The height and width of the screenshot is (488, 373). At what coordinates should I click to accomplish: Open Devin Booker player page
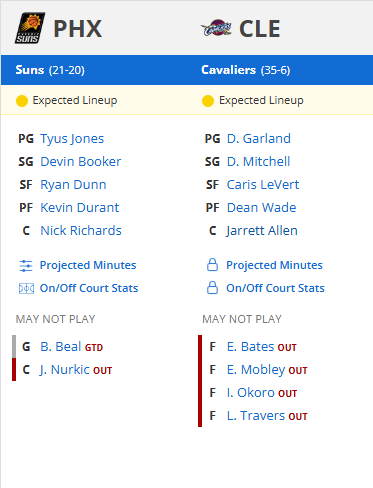tap(81, 162)
